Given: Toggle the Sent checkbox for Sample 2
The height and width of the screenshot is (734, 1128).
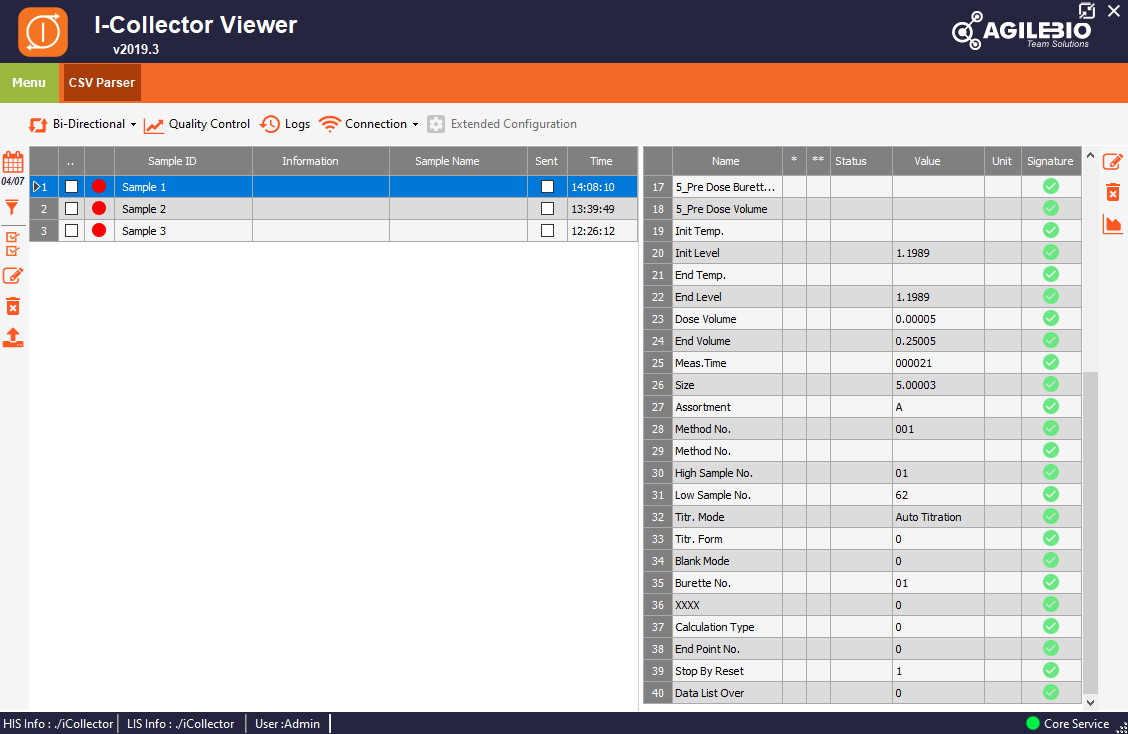Looking at the screenshot, I should click(547, 209).
